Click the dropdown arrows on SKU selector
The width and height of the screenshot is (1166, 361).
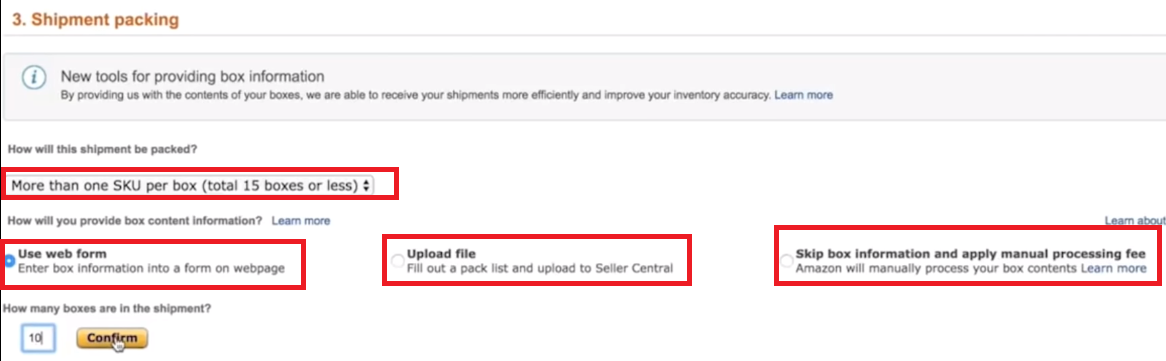365,185
